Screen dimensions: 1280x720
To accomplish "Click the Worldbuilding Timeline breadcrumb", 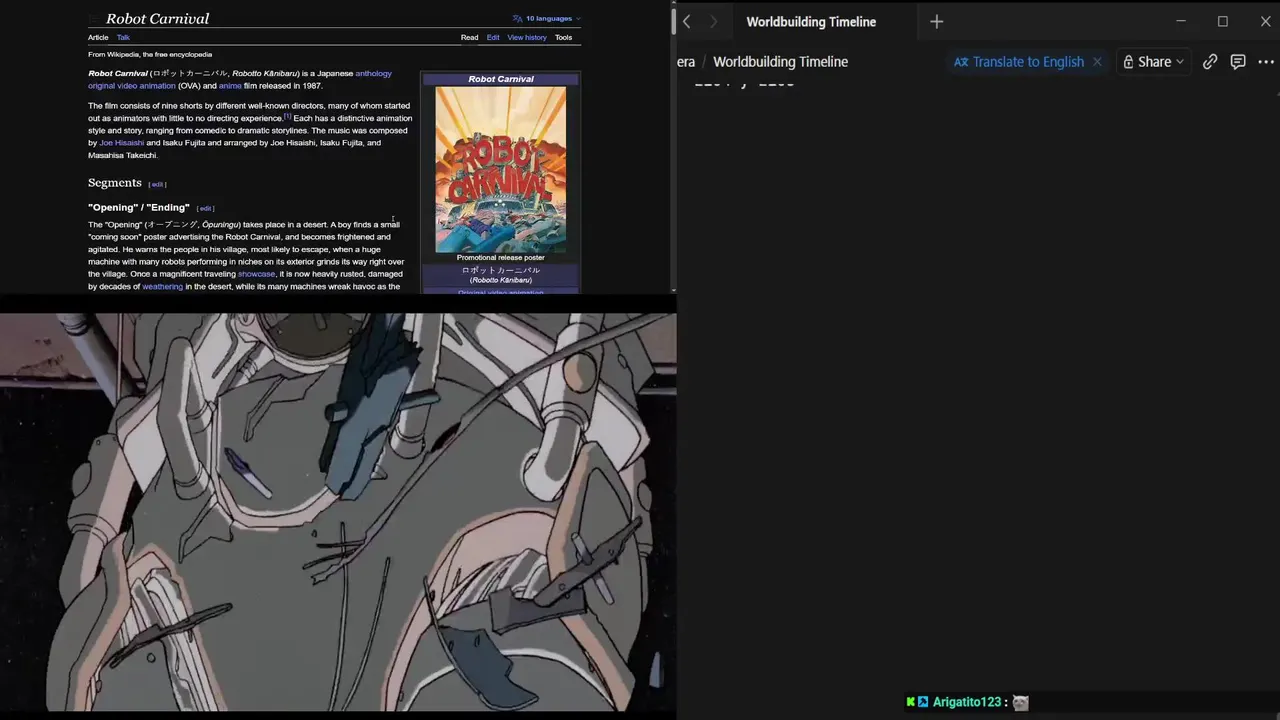I will (780, 61).
